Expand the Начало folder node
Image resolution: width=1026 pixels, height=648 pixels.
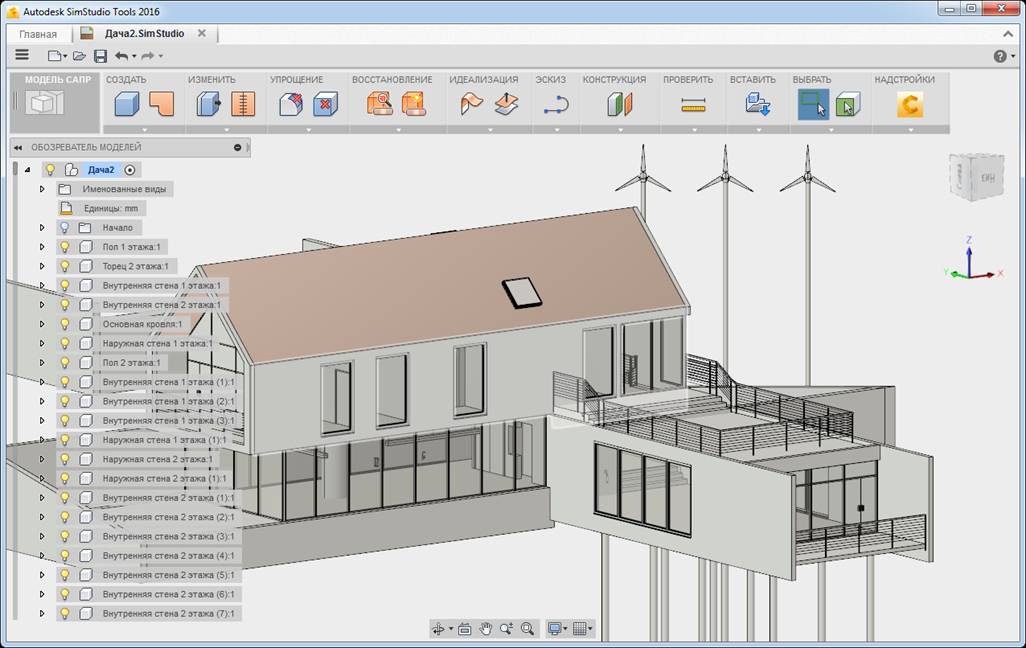point(42,228)
